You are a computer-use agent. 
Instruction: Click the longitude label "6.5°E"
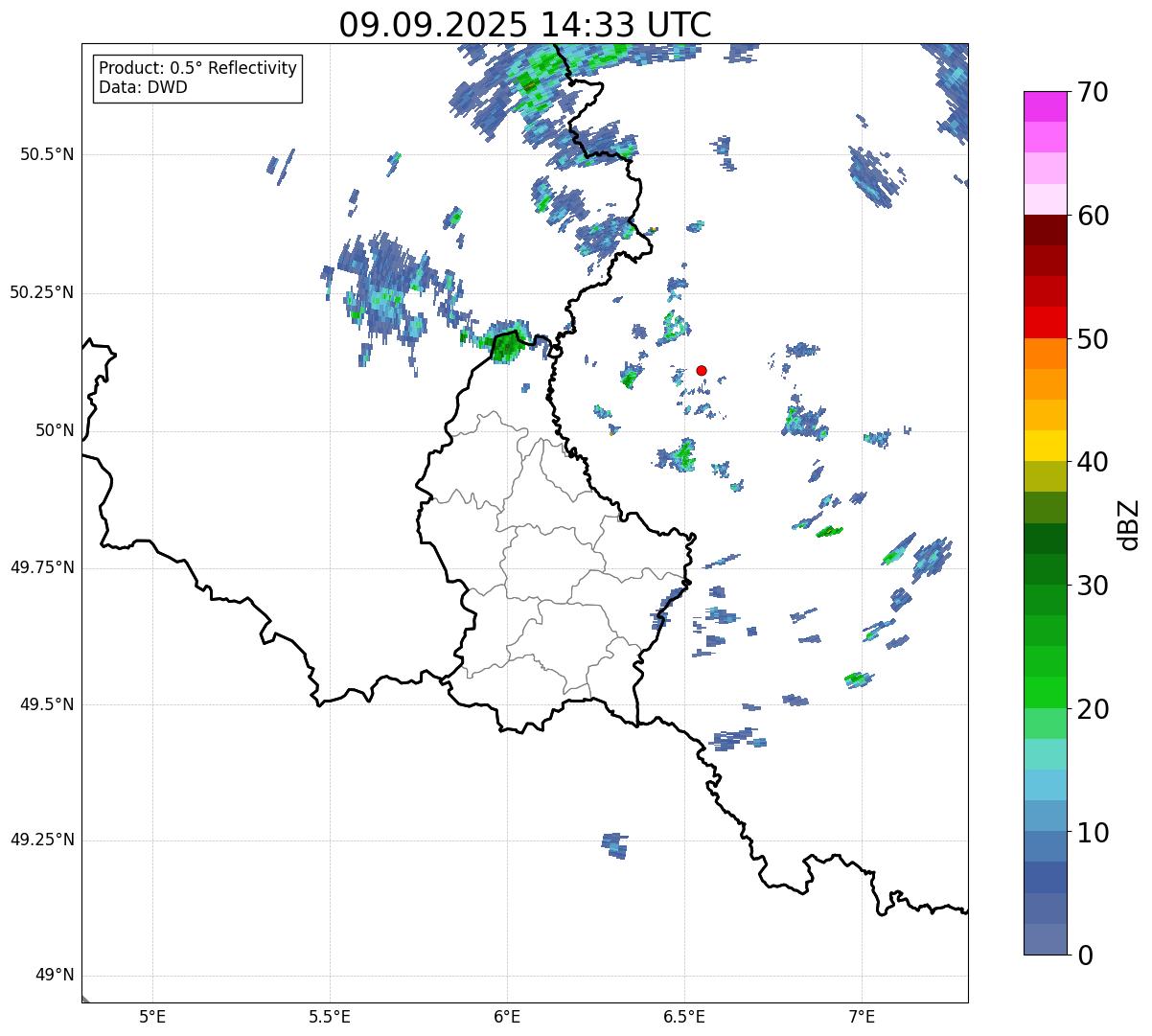tap(684, 1017)
